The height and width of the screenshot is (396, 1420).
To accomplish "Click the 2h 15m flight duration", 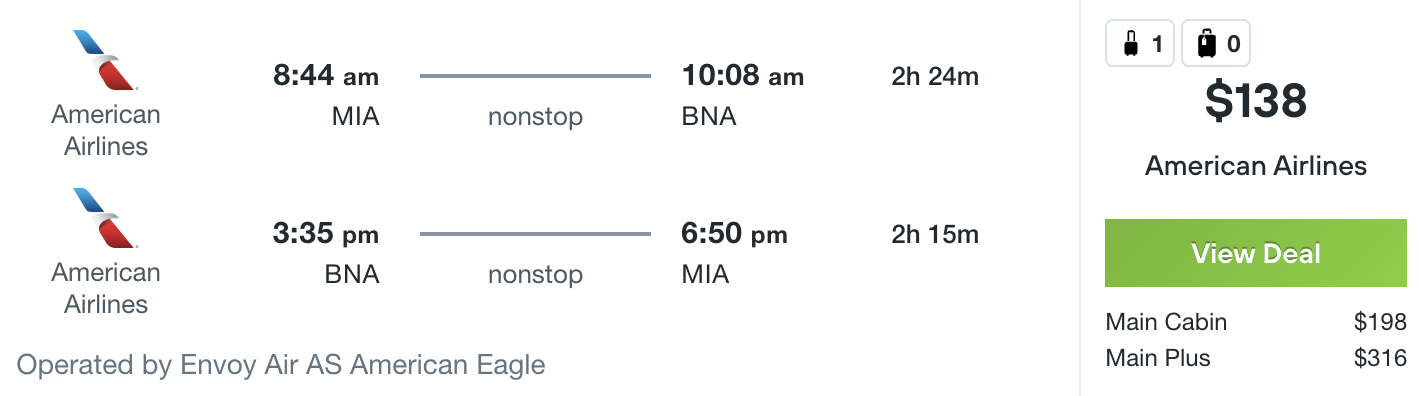I will pos(935,235).
